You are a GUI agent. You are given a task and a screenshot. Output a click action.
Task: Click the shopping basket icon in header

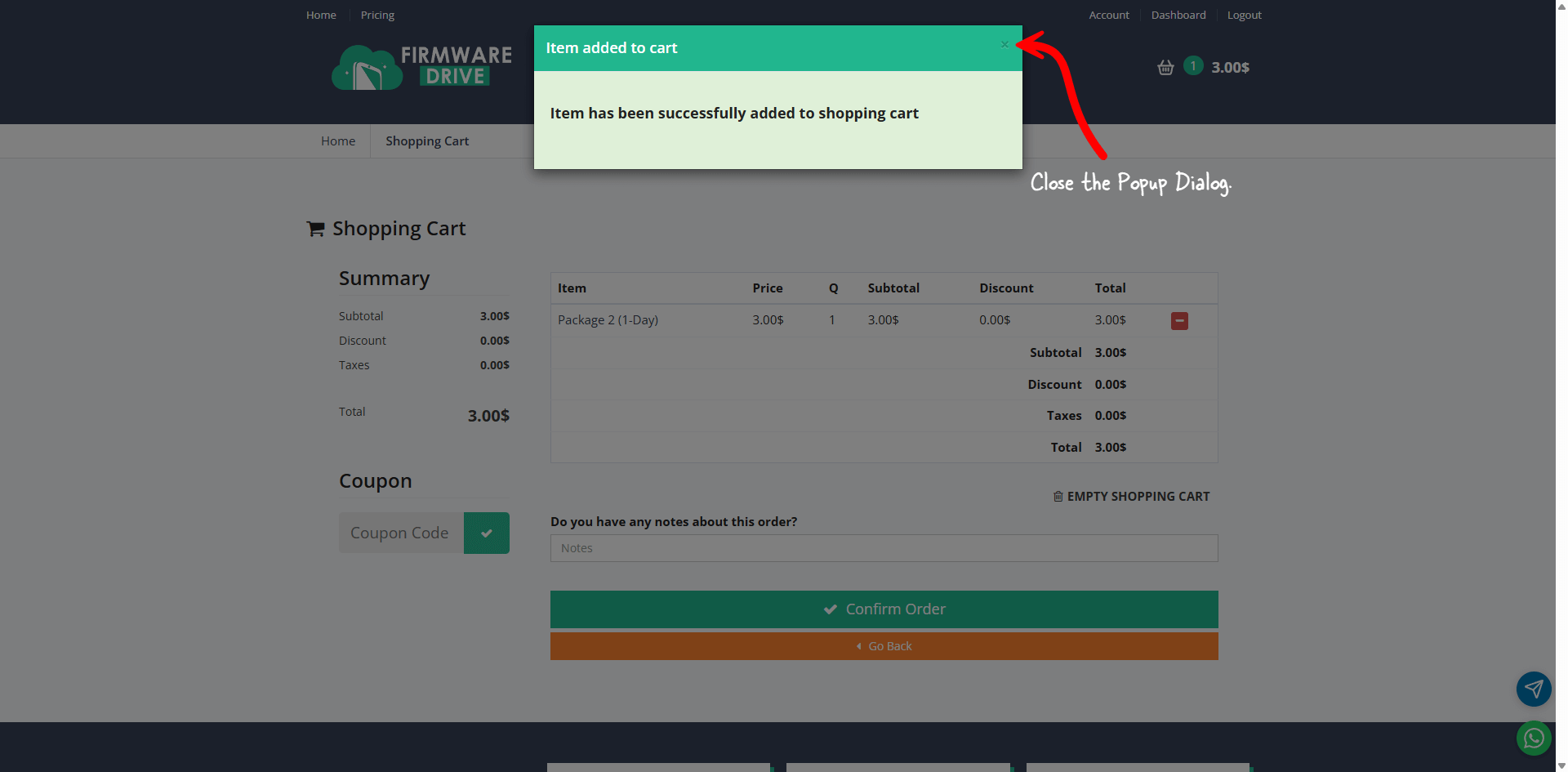1165,68
